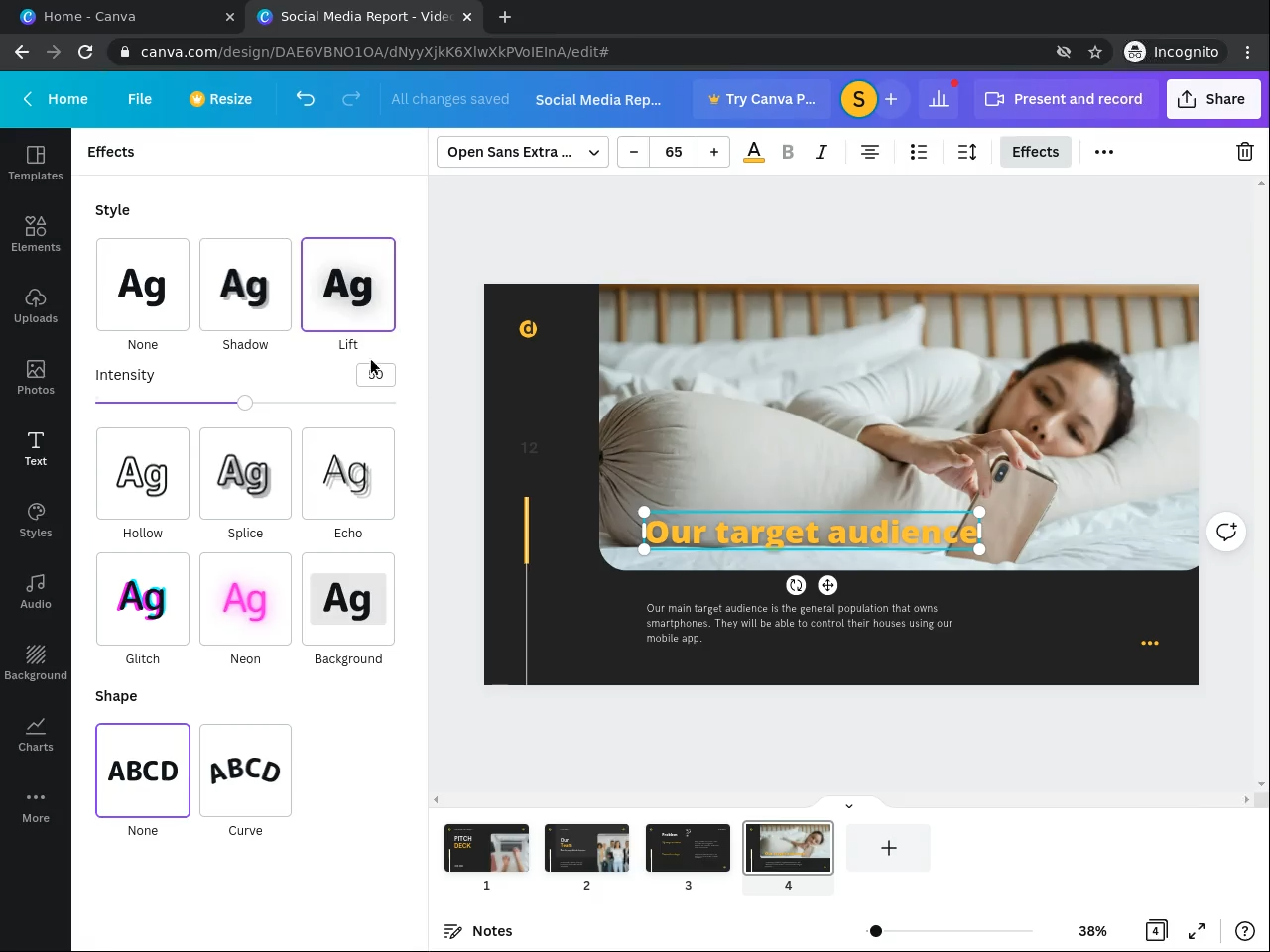This screenshot has width=1270, height=952.
Task: Expand the more options ellipsis in toolbar
Action: [x=1104, y=152]
